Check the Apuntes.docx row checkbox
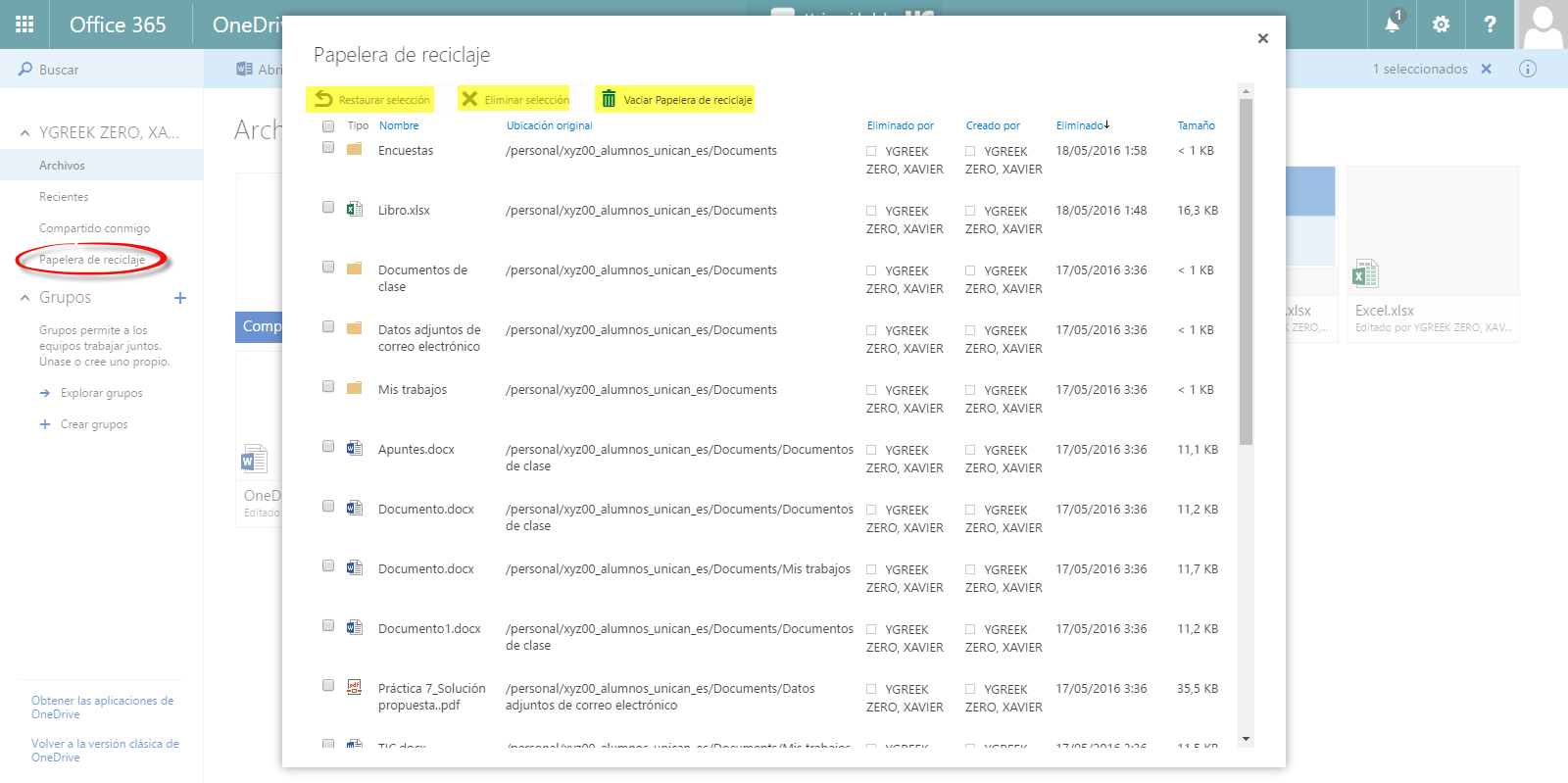The height and width of the screenshot is (783, 1568). [x=328, y=447]
